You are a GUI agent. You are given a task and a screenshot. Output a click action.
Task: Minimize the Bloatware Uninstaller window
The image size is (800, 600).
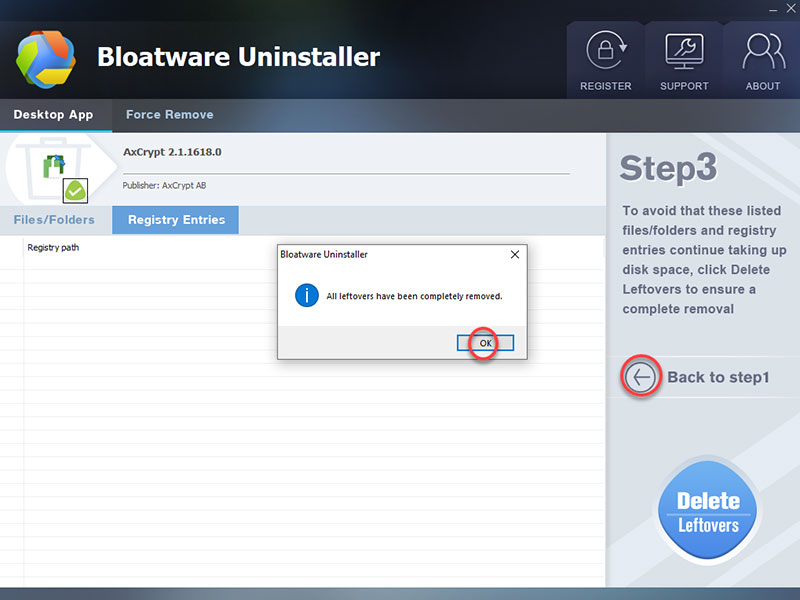coord(773,9)
